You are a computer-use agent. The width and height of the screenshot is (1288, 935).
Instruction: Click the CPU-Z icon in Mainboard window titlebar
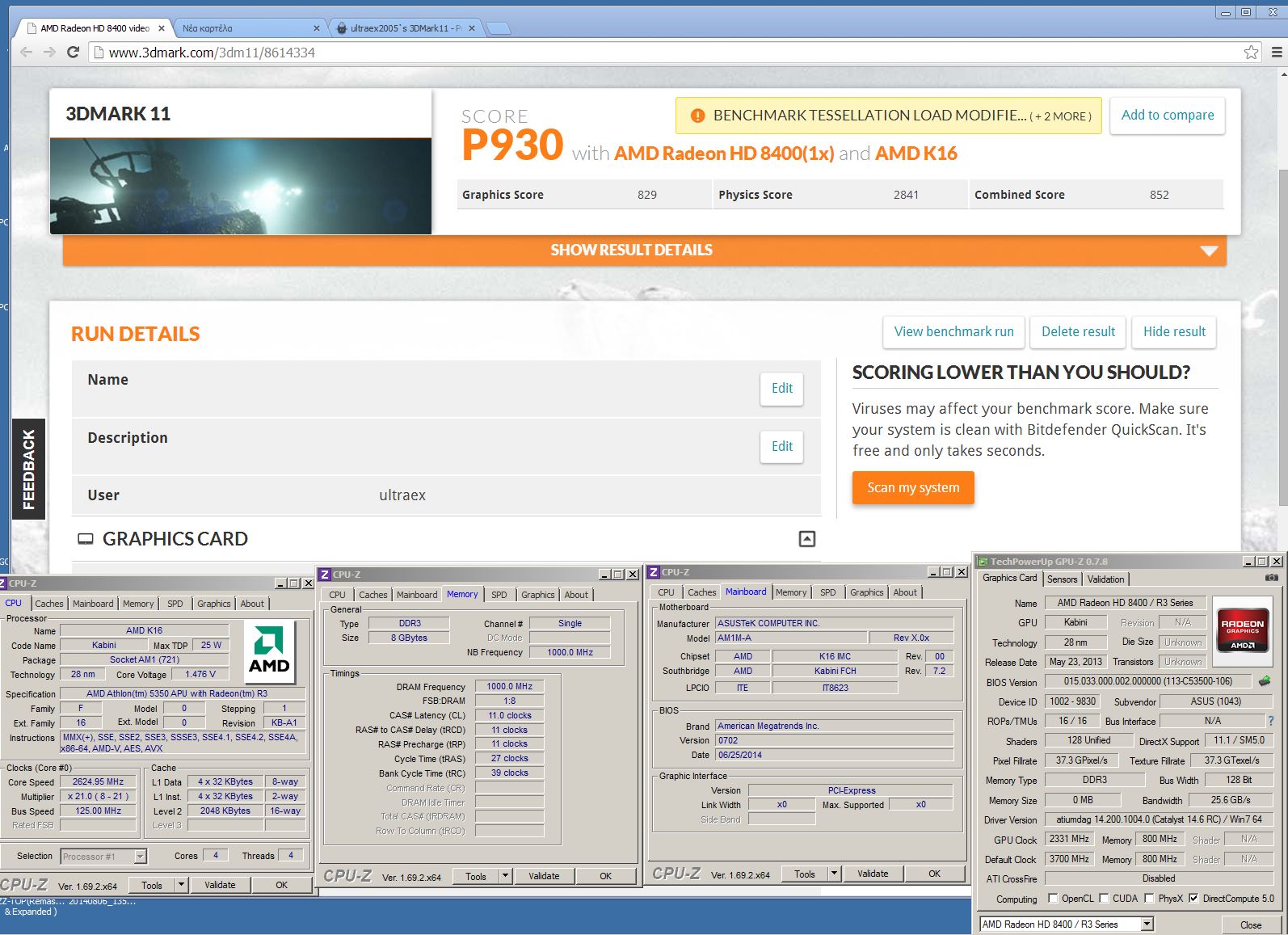pyautogui.click(x=654, y=572)
